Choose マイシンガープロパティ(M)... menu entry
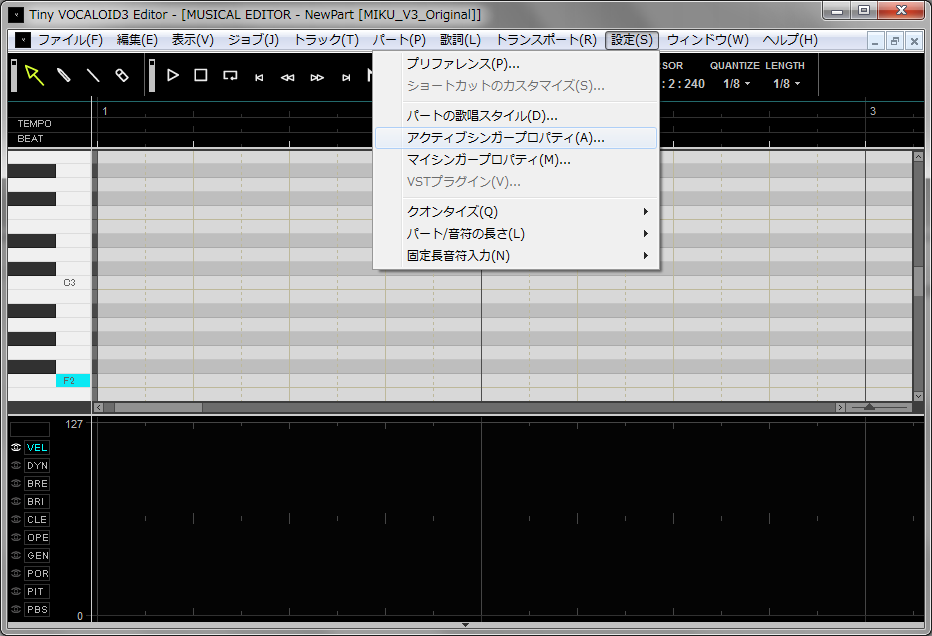 tap(516, 160)
